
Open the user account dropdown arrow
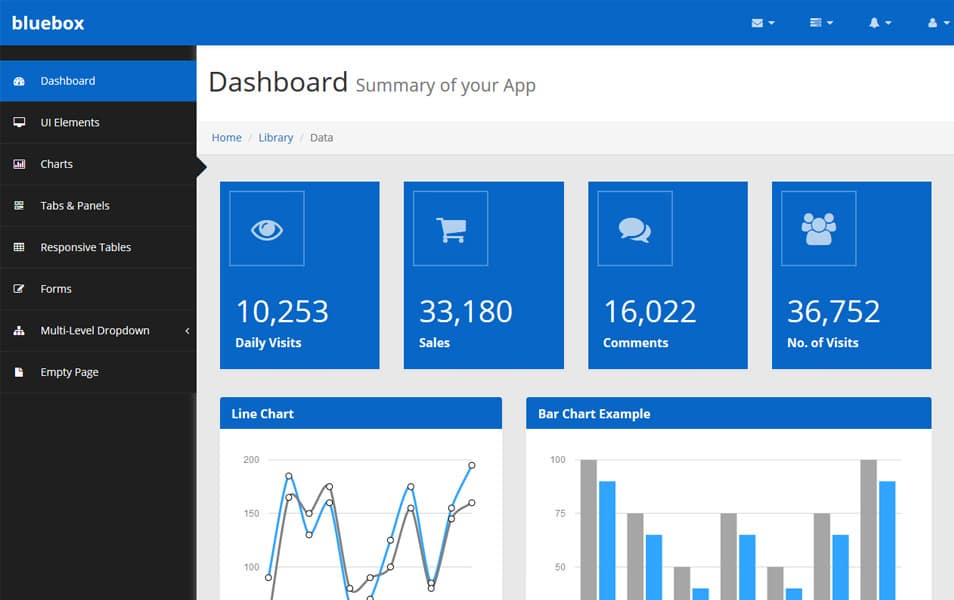point(945,23)
